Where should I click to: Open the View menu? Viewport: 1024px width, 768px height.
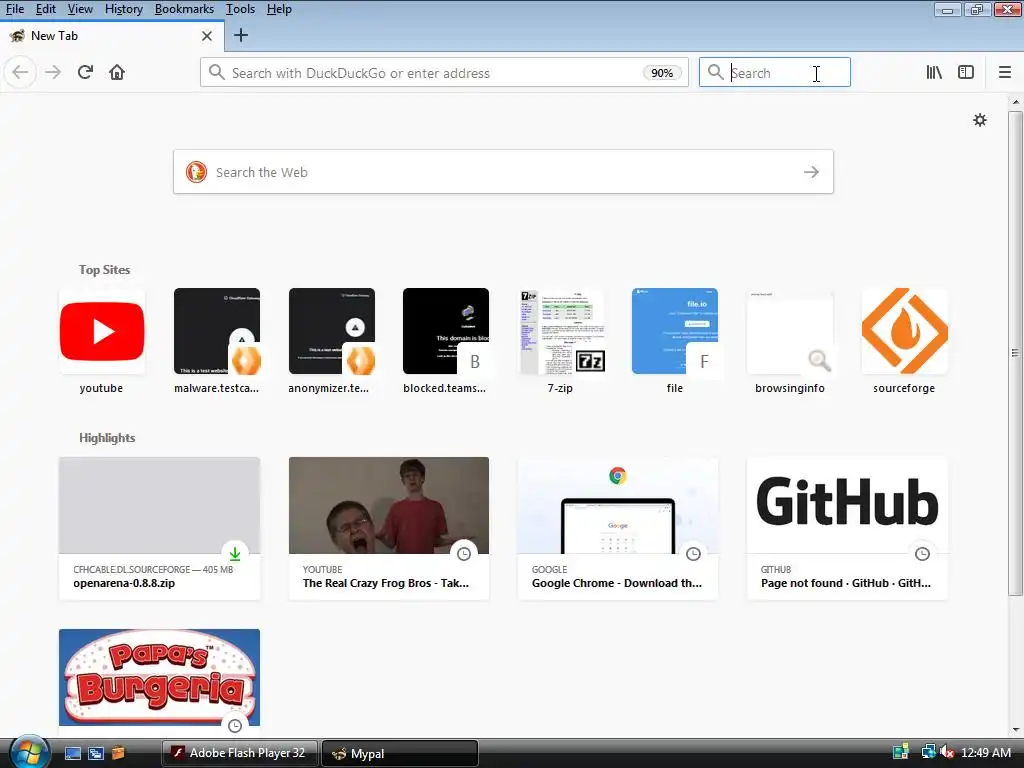80,9
